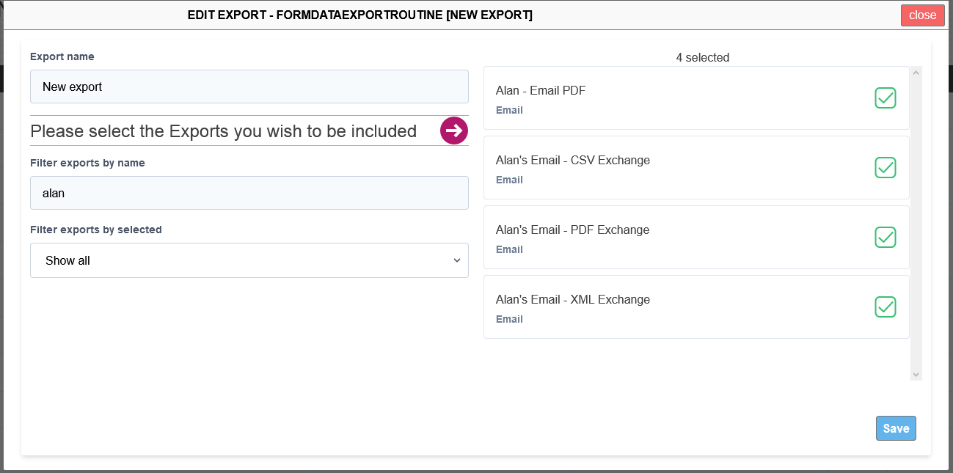Toggle Alan's Email - XML Exchange checkbox
953x473 pixels.
point(885,307)
